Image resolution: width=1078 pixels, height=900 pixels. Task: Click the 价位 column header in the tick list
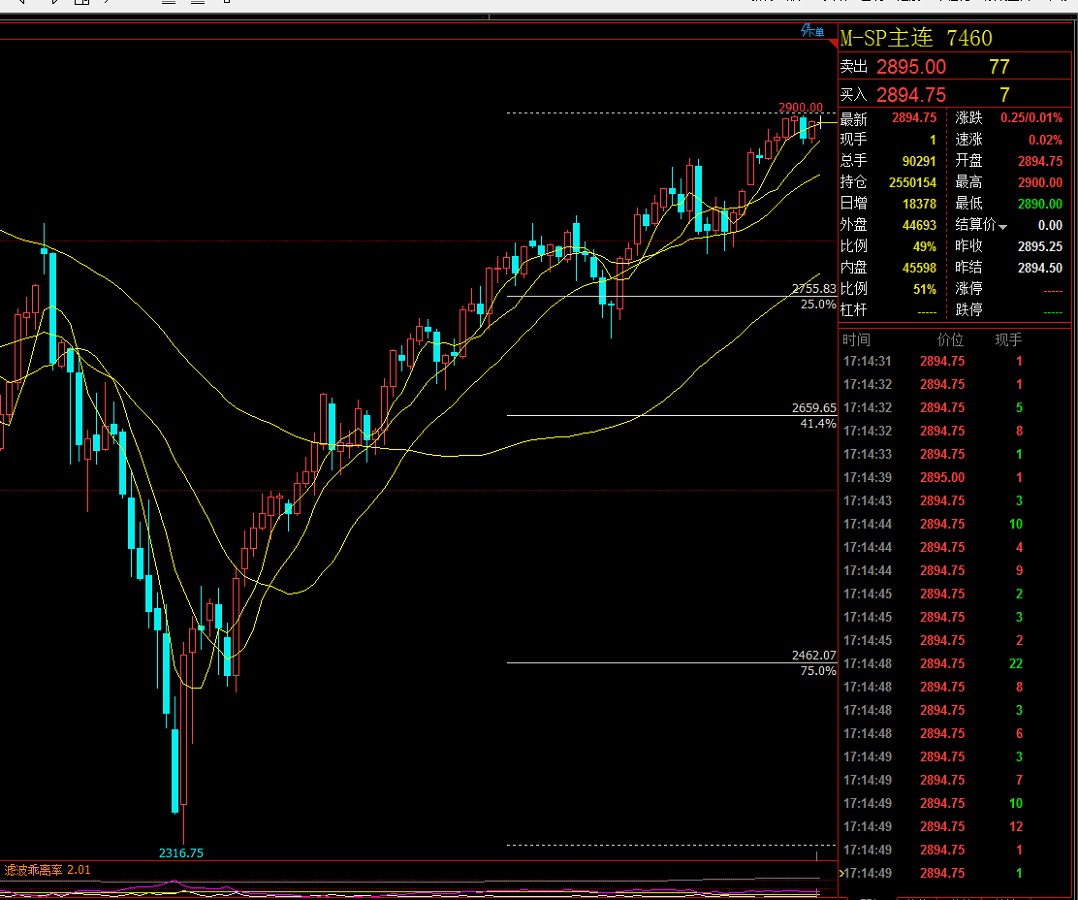[x=950, y=340]
